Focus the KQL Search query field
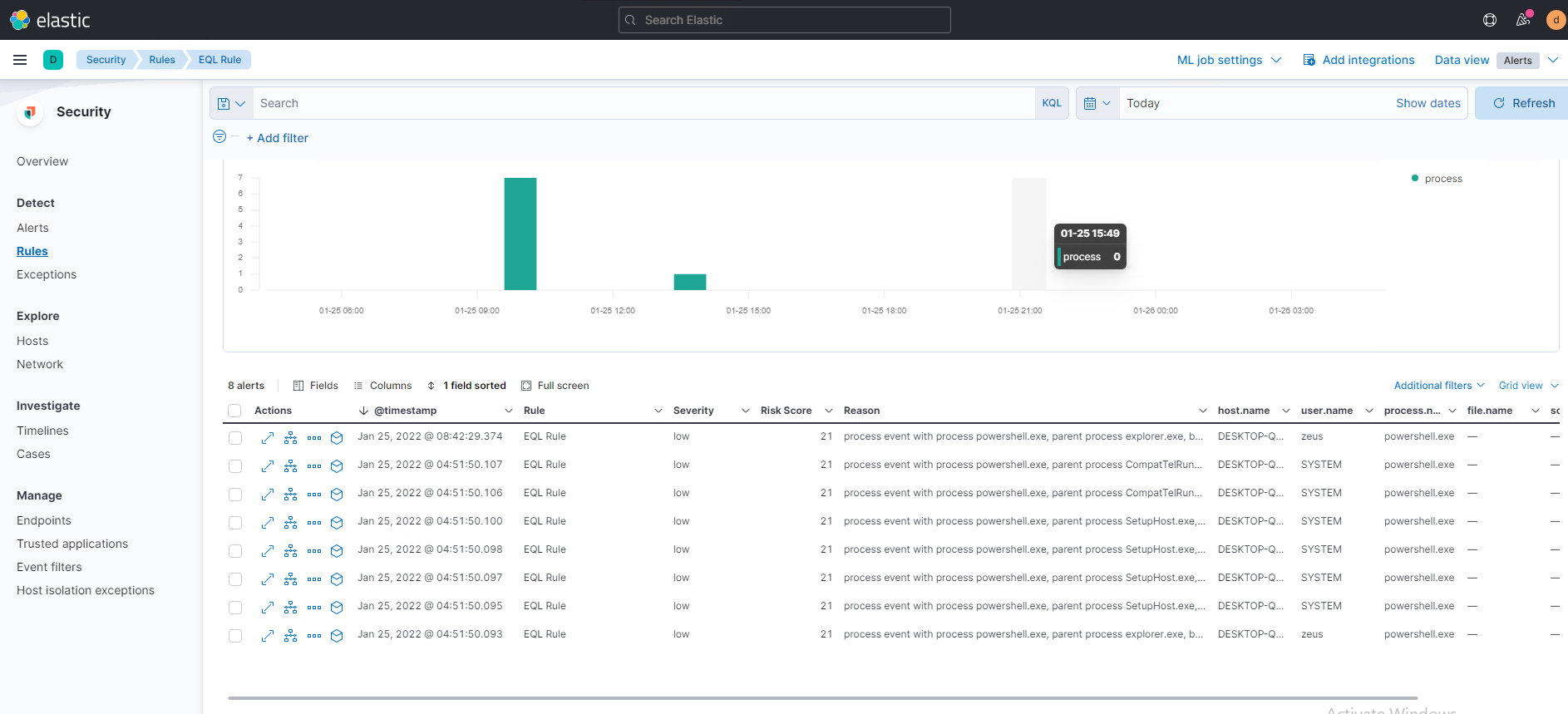 click(643, 103)
